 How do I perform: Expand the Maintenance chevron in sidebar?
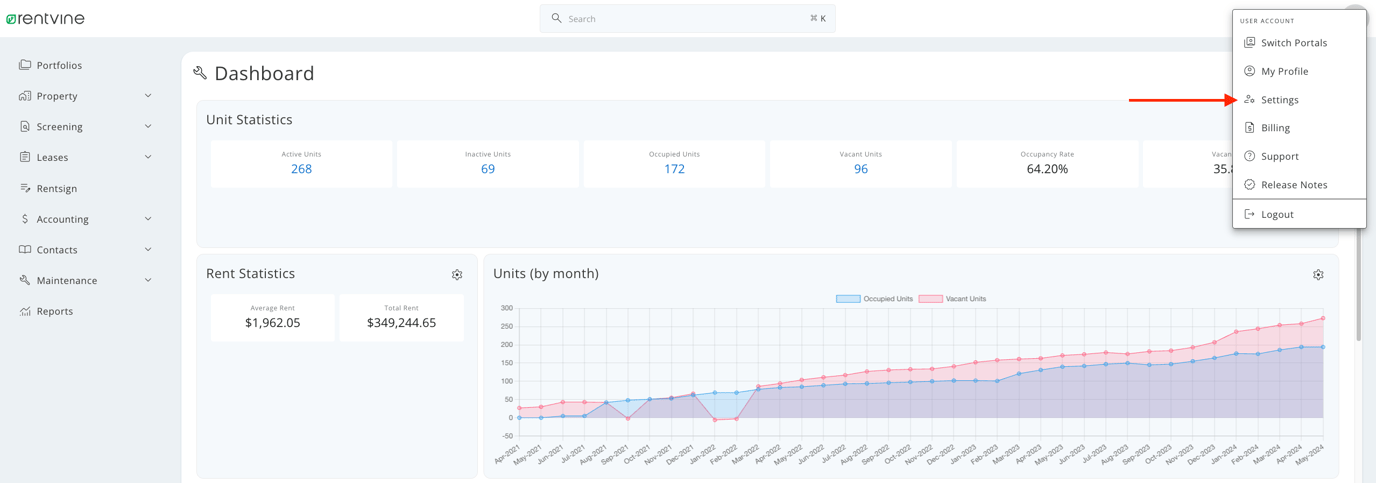click(x=148, y=281)
